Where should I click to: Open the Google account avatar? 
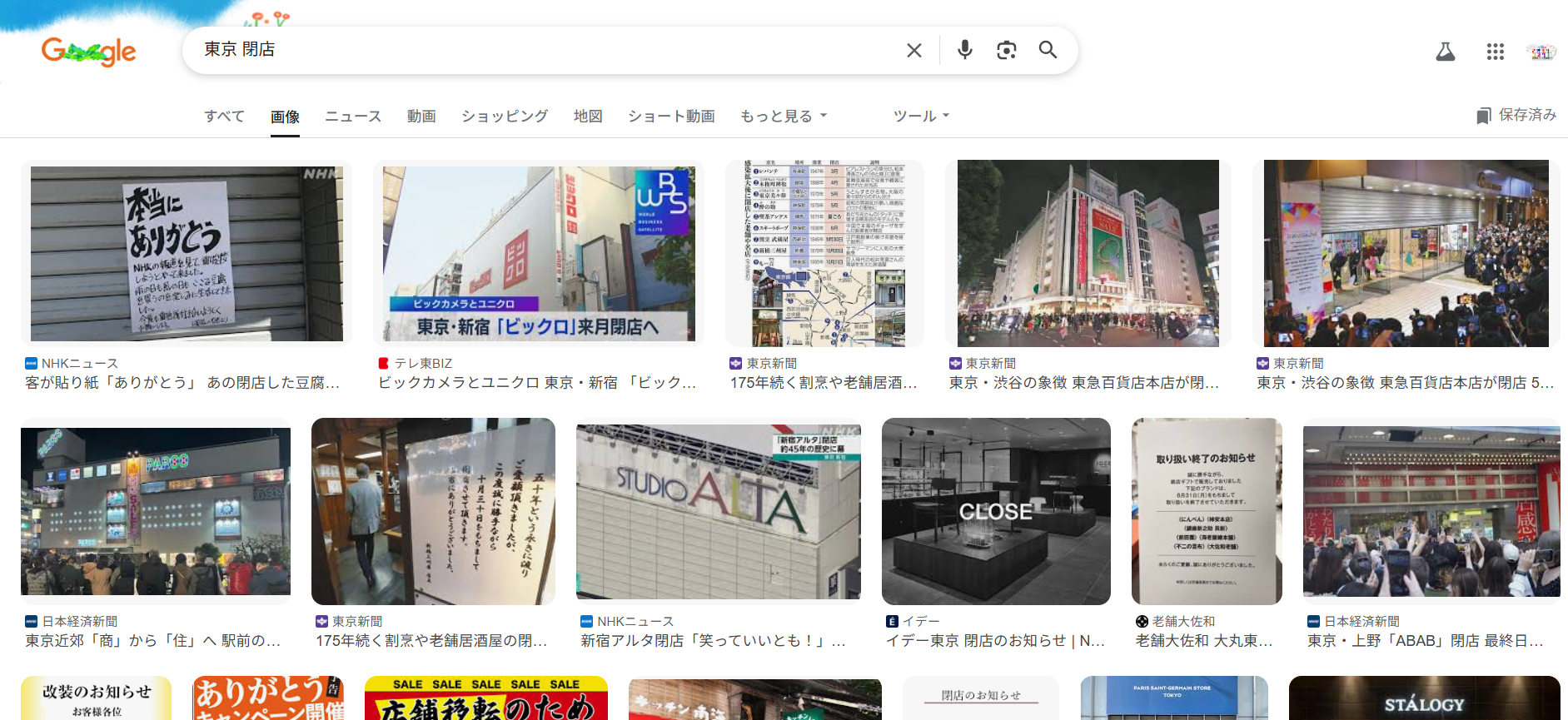1541,52
